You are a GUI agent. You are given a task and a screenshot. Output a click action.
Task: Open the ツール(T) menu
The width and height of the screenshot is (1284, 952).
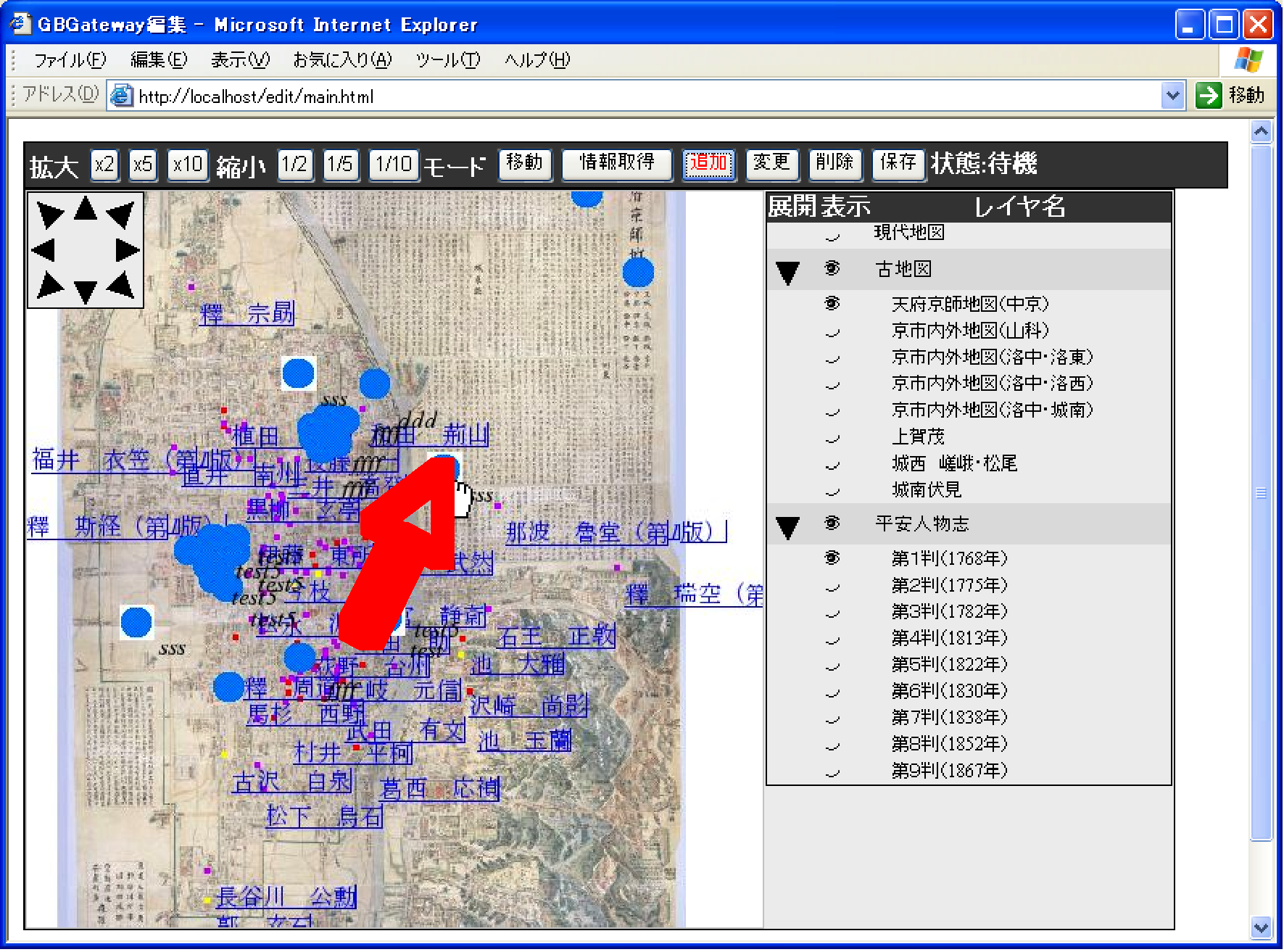coord(448,59)
